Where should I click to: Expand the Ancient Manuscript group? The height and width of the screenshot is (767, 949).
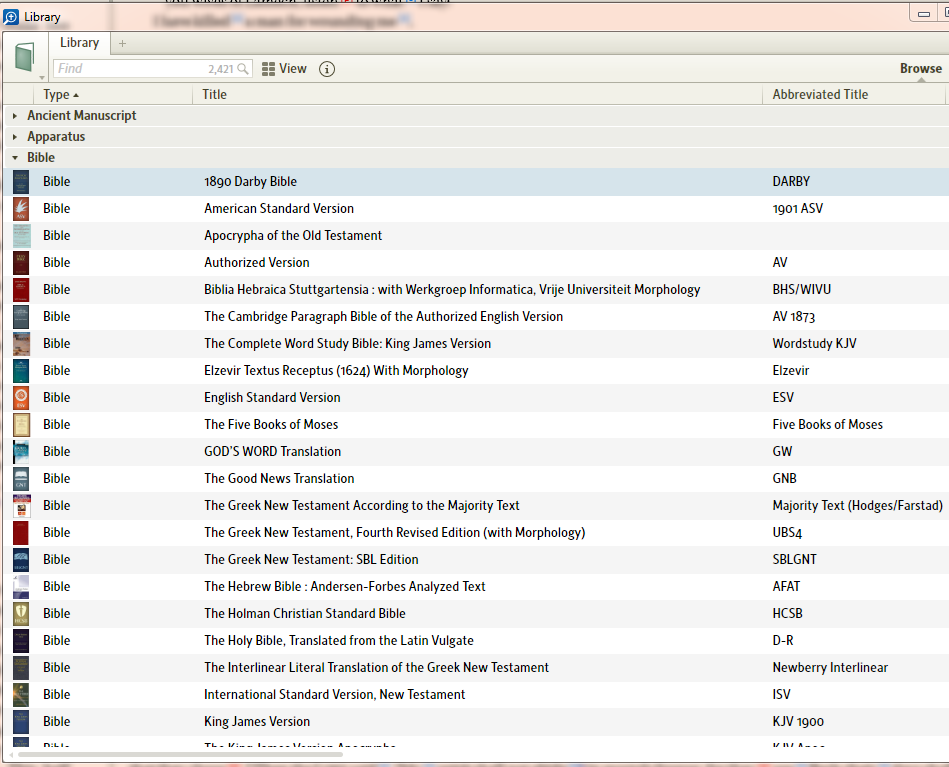[x=15, y=116]
